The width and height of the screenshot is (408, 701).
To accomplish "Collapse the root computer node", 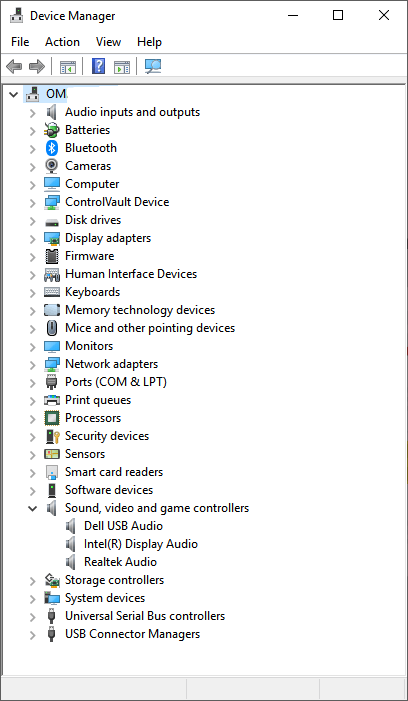I will point(13,94).
